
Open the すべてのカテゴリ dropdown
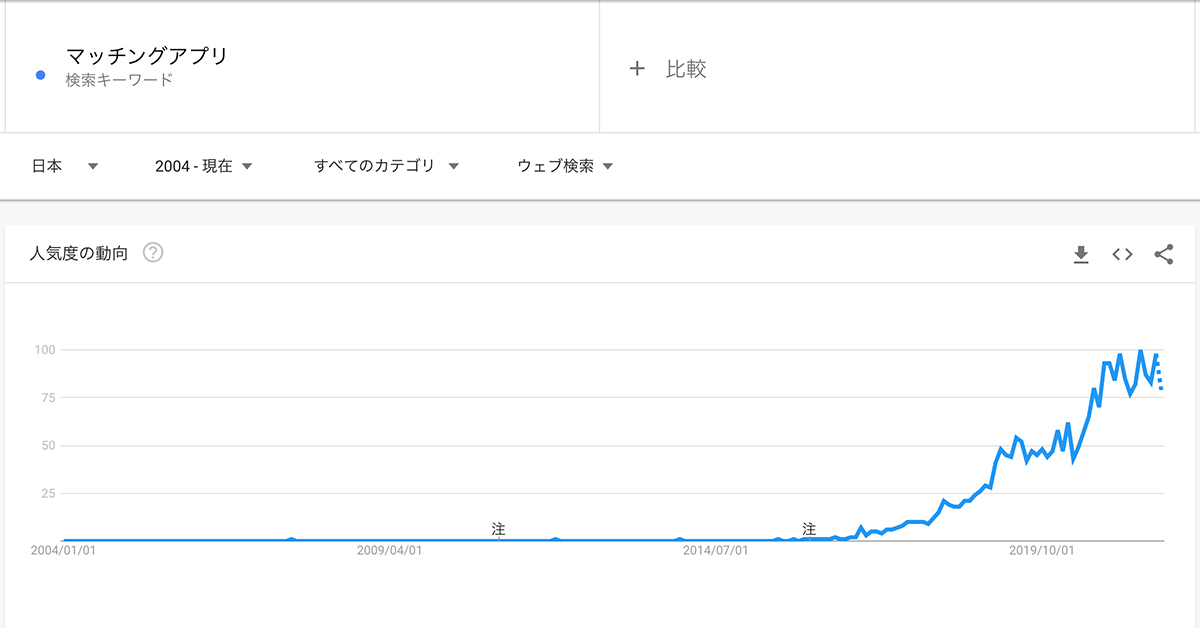[386, 166]
